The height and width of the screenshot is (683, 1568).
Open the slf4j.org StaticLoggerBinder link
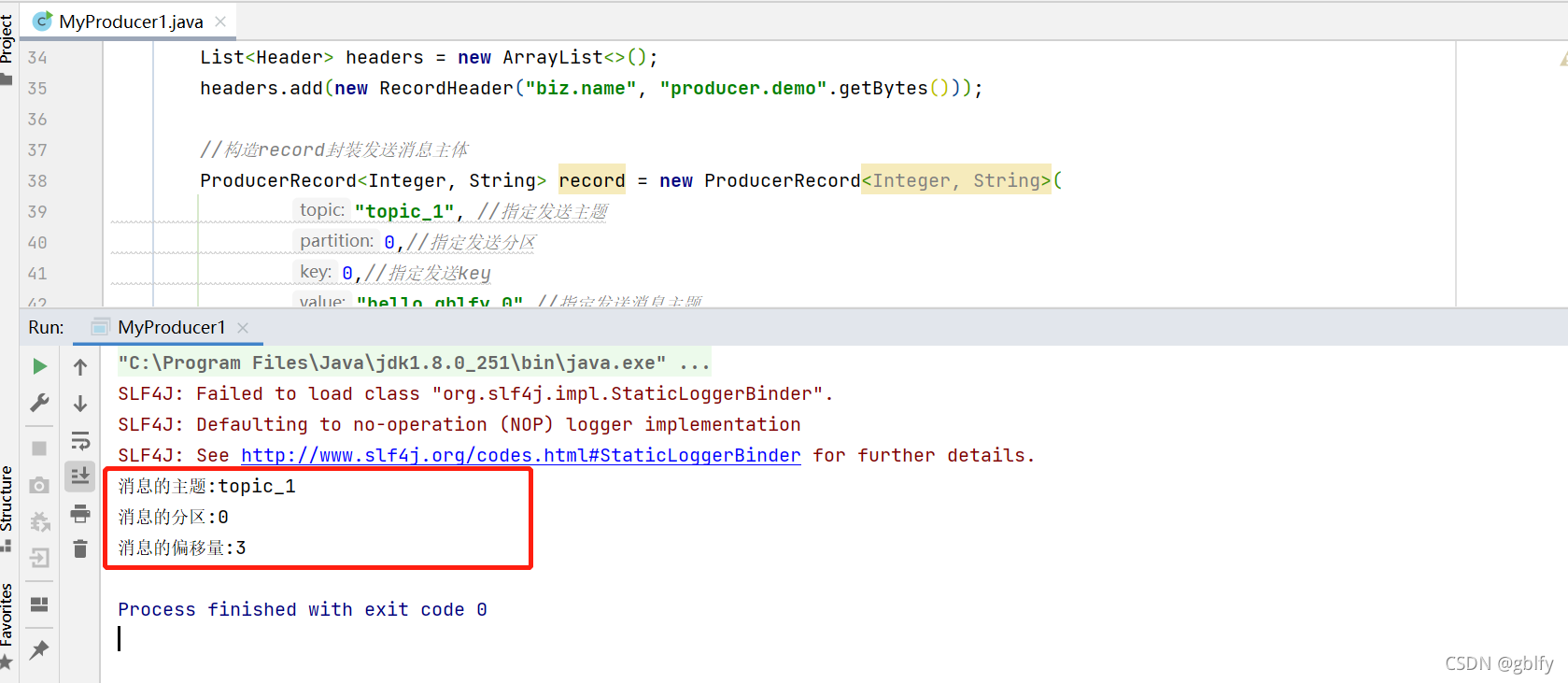(x=521, y=455)
